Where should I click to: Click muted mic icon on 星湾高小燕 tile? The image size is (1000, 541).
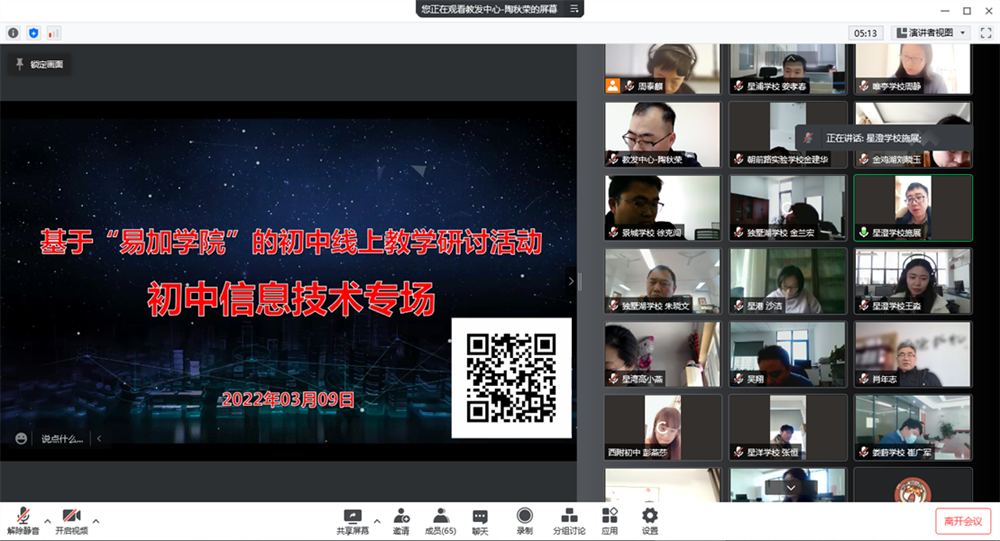pos(613,379)
